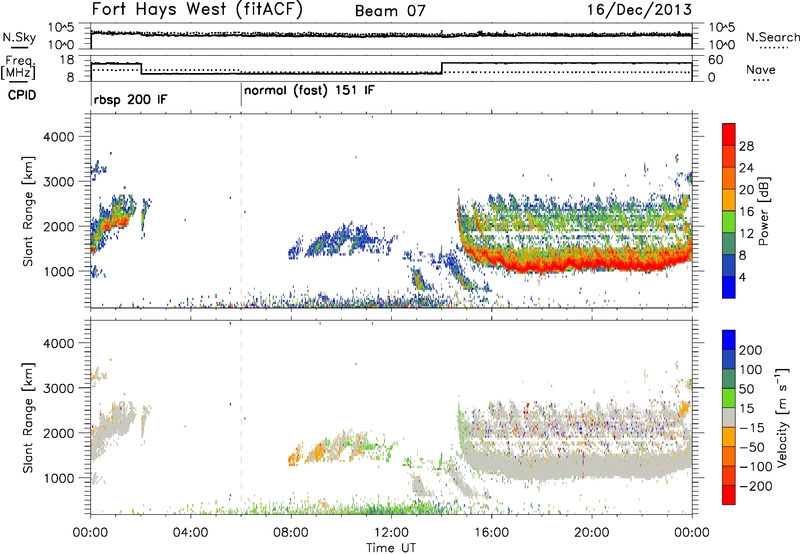Click the '1000' tick on velocity panel axis
Viewport: 800px width, 554px height.
(58, 478)
